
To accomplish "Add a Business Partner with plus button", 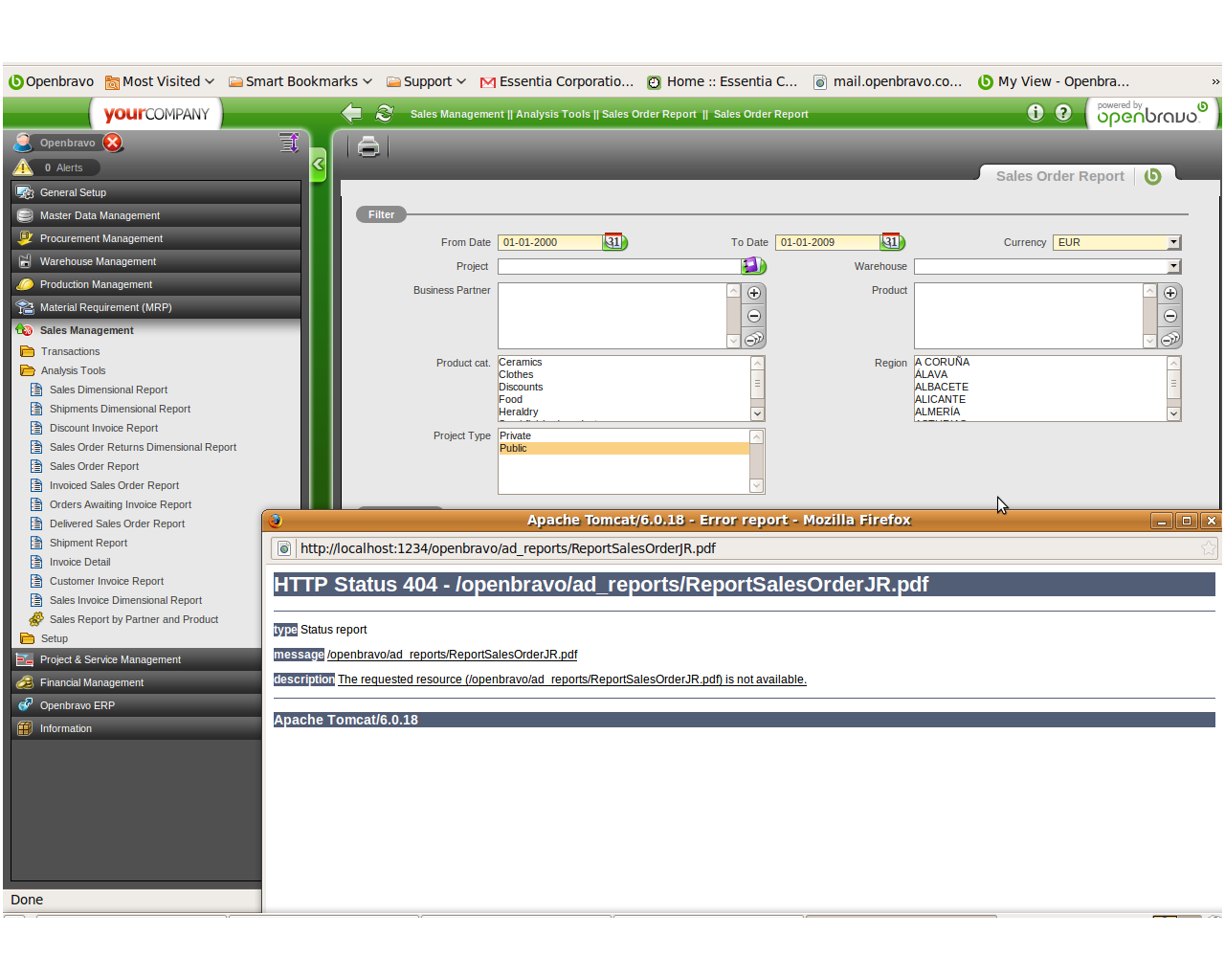I will (754, 293).
